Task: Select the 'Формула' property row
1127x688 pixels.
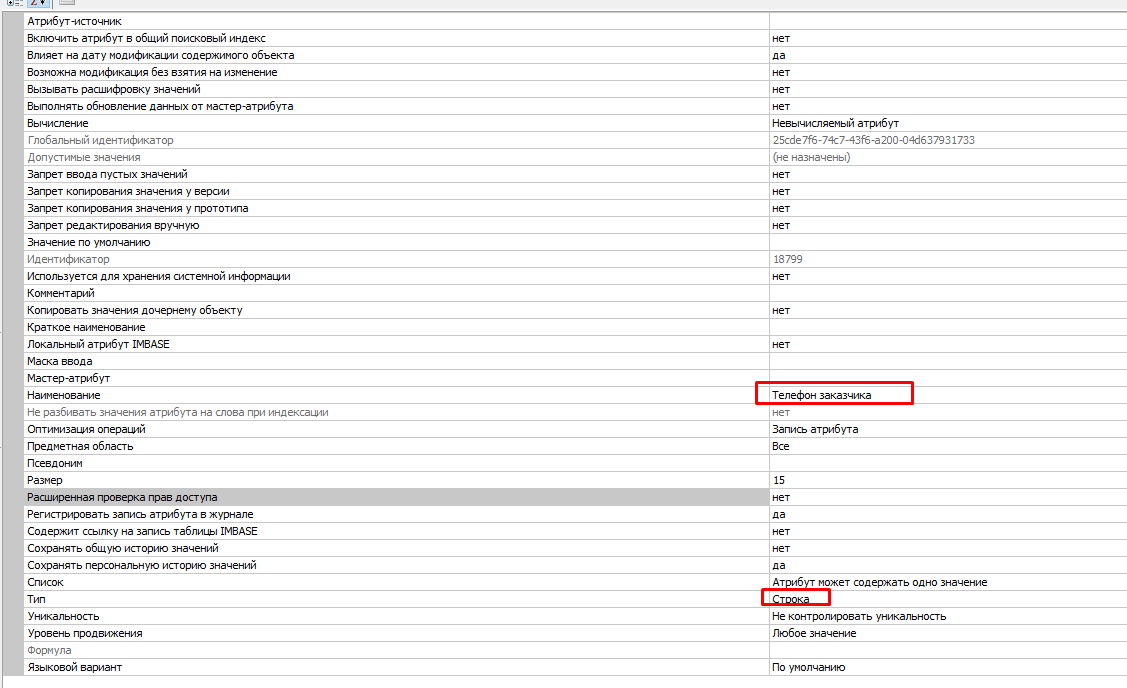Action: click(575, 651)
